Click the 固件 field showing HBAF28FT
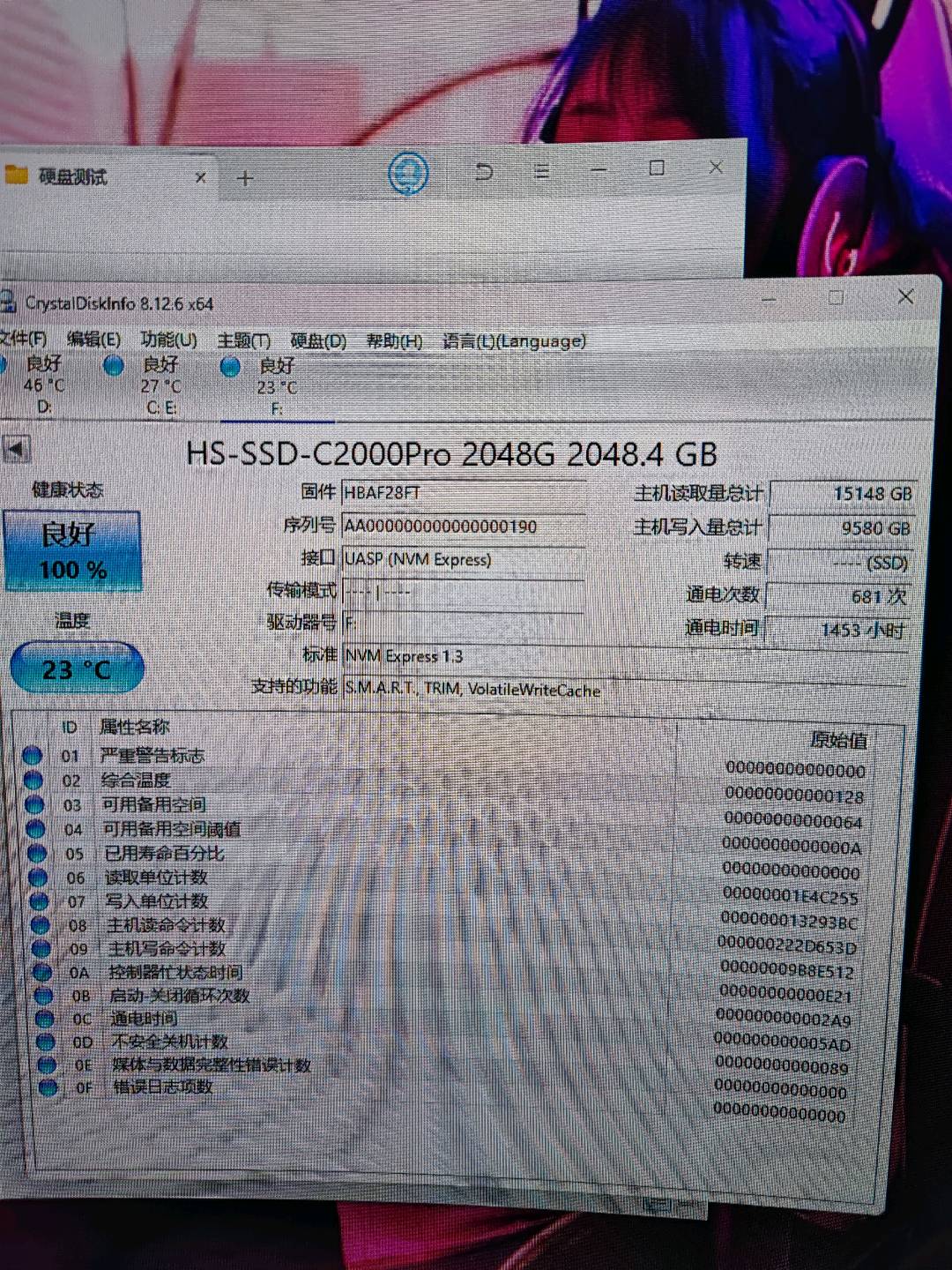This screenshot has width=952, height=1270. (x=464, y=492)
